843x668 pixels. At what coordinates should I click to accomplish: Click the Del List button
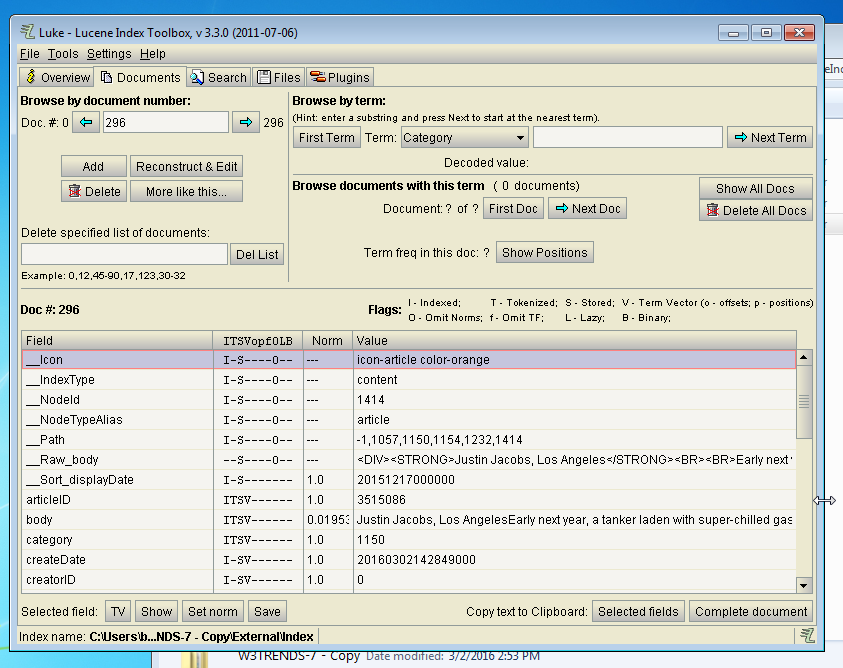point(257,254)
